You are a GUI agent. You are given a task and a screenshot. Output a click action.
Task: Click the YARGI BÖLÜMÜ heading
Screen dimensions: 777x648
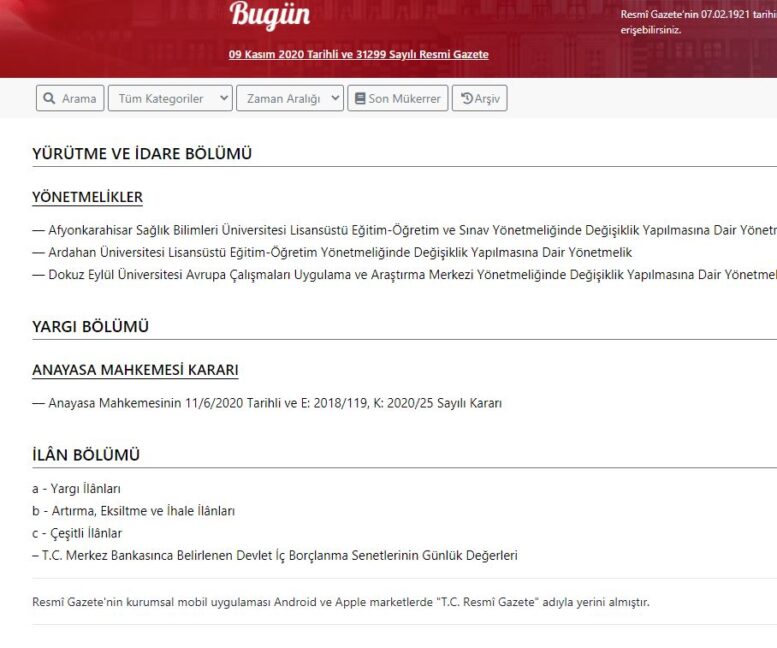pos(91,326)
